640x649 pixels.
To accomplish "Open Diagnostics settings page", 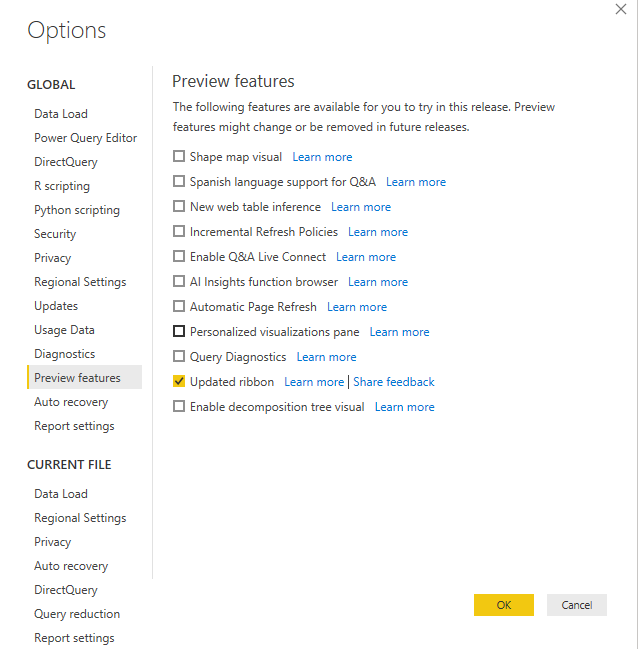I will coord(65,354).
